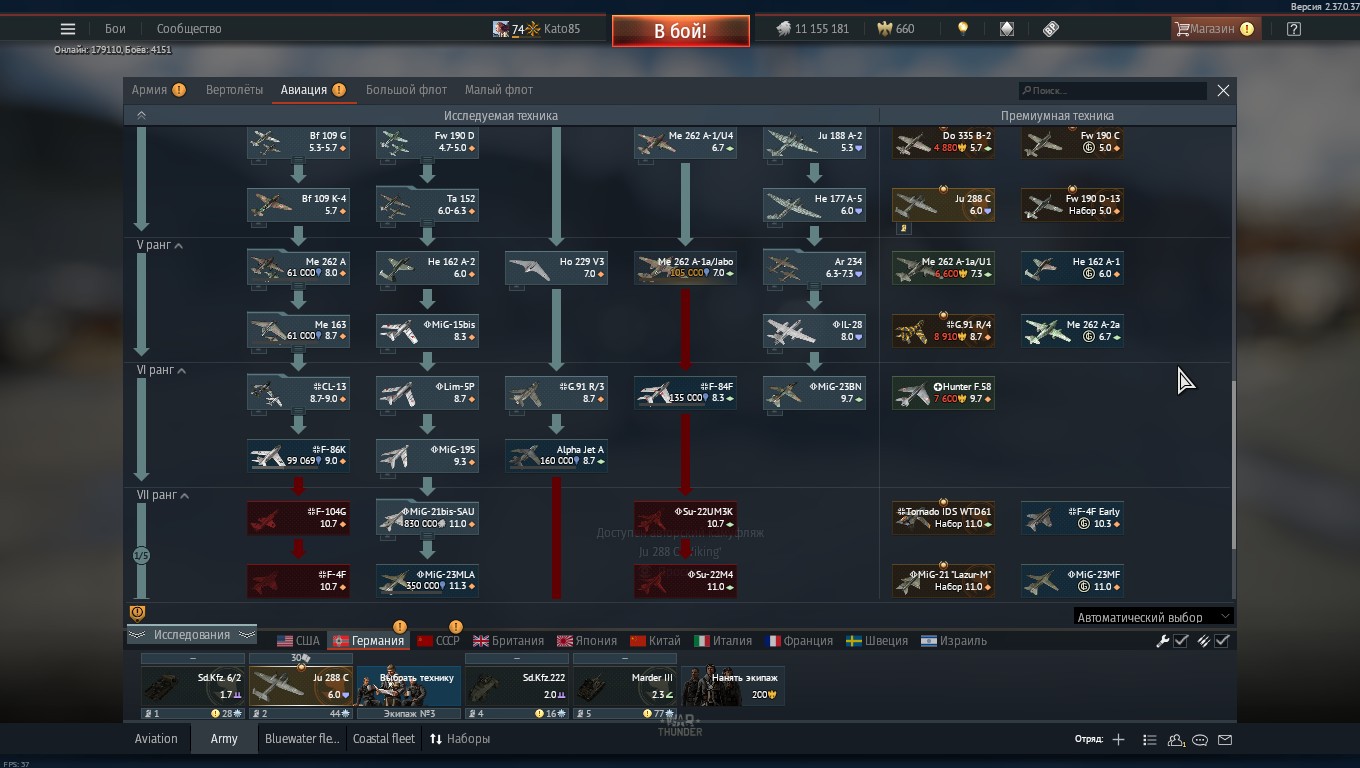Start a match with В бой! button
Image resolution: width=1360 pixels, height=768 pixels.
(x=681, y=31)
